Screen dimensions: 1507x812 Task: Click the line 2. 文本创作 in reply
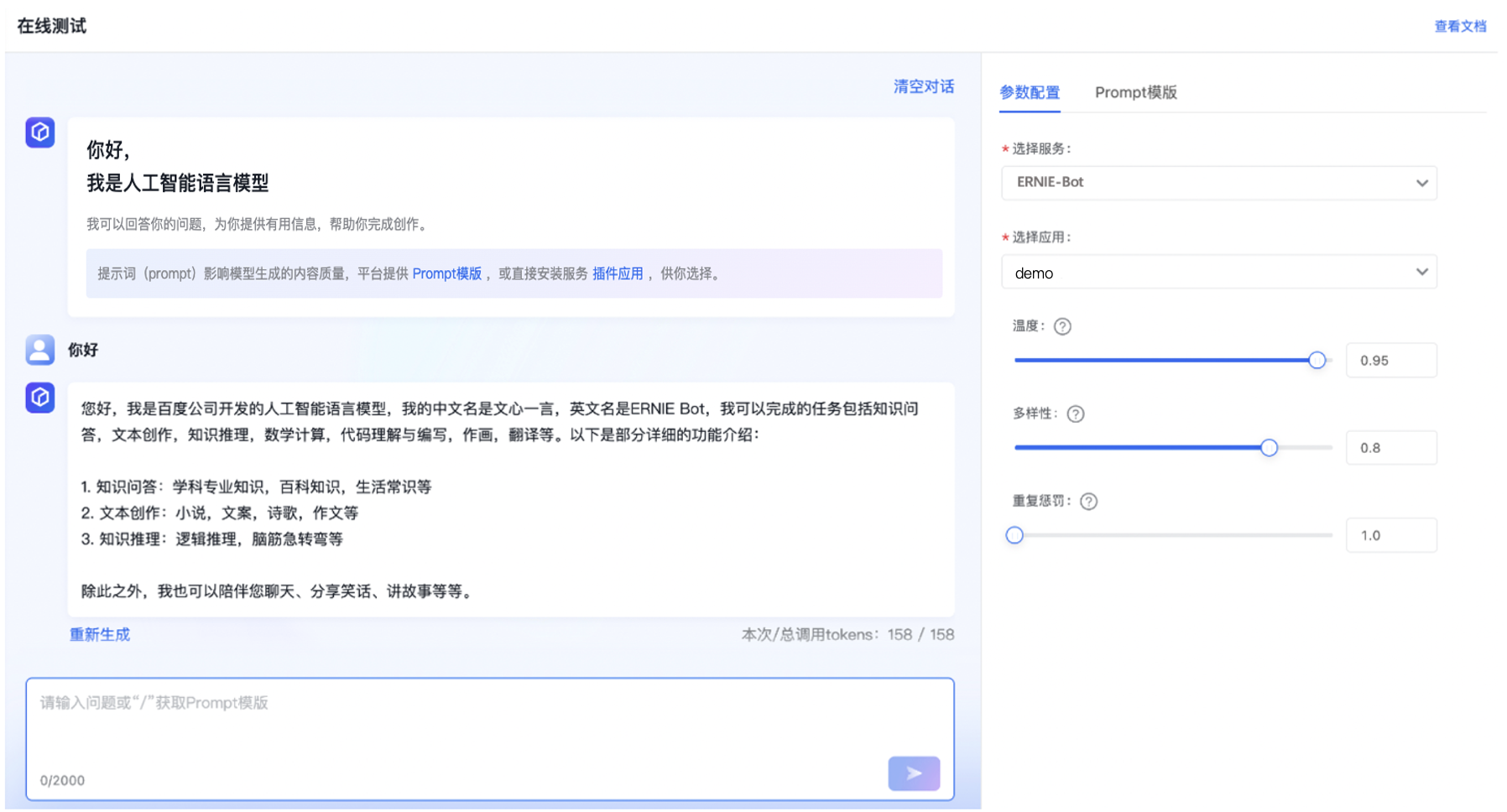[x=220, y=513]
